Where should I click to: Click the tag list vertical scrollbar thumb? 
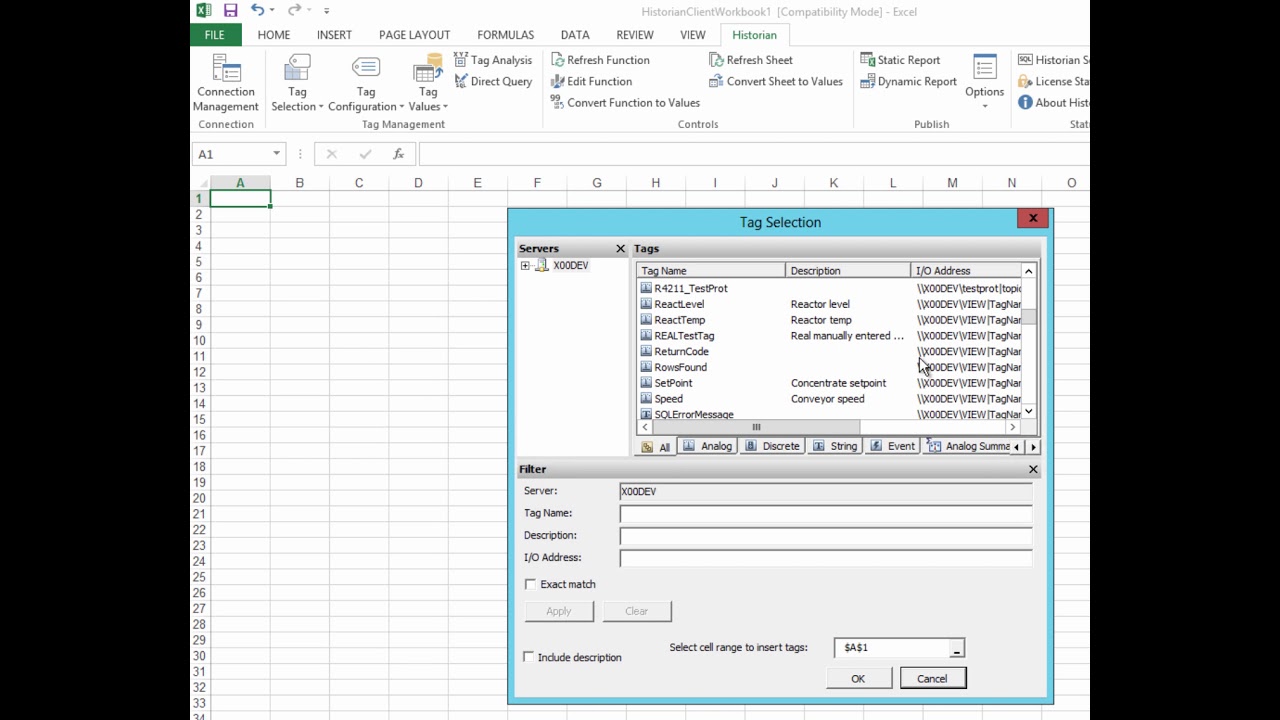(x=1028, y=317)
